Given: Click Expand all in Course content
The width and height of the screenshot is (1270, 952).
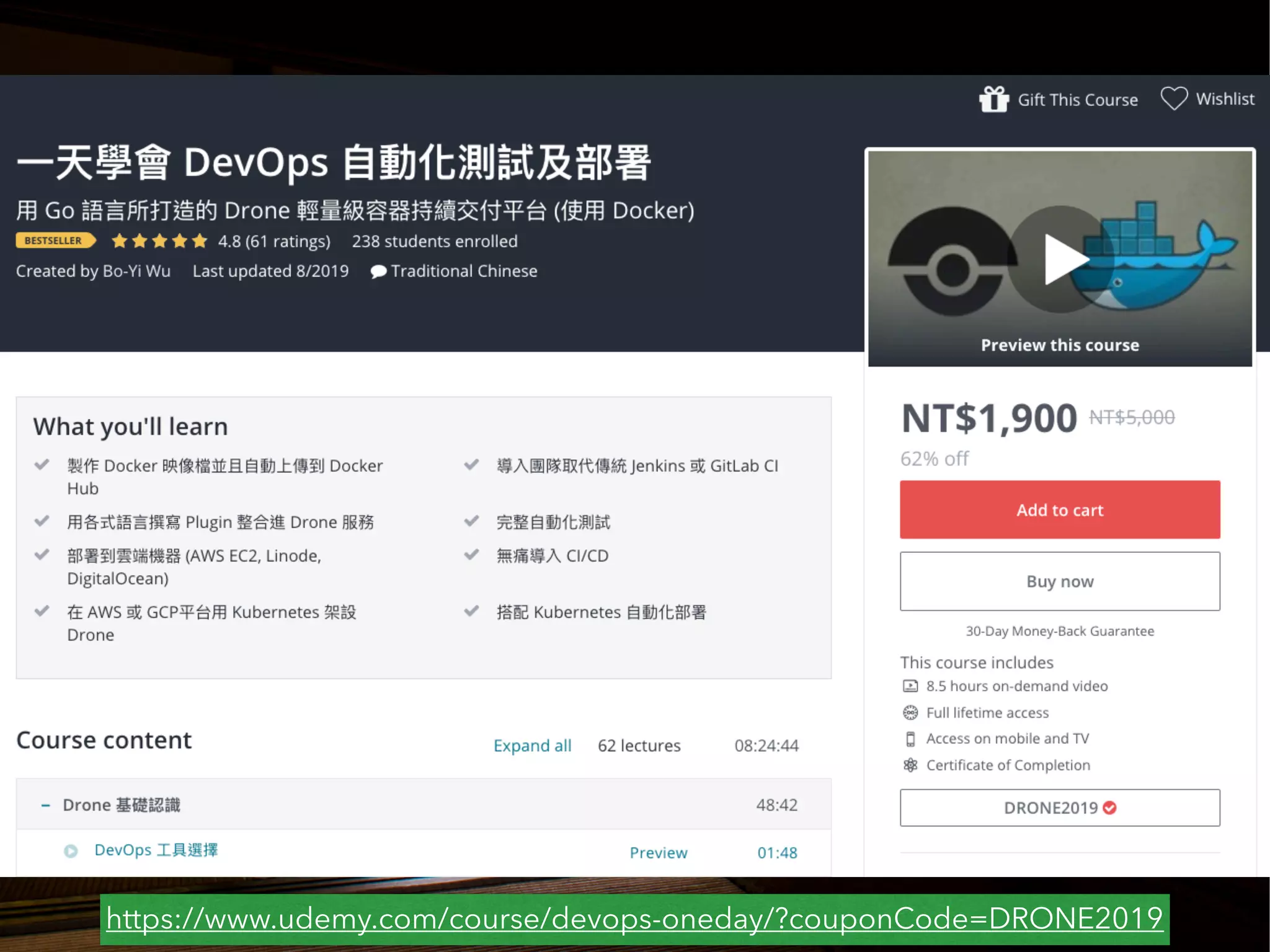Looking at the screenshot, I should pyautogui.click(x=532, y=746).
